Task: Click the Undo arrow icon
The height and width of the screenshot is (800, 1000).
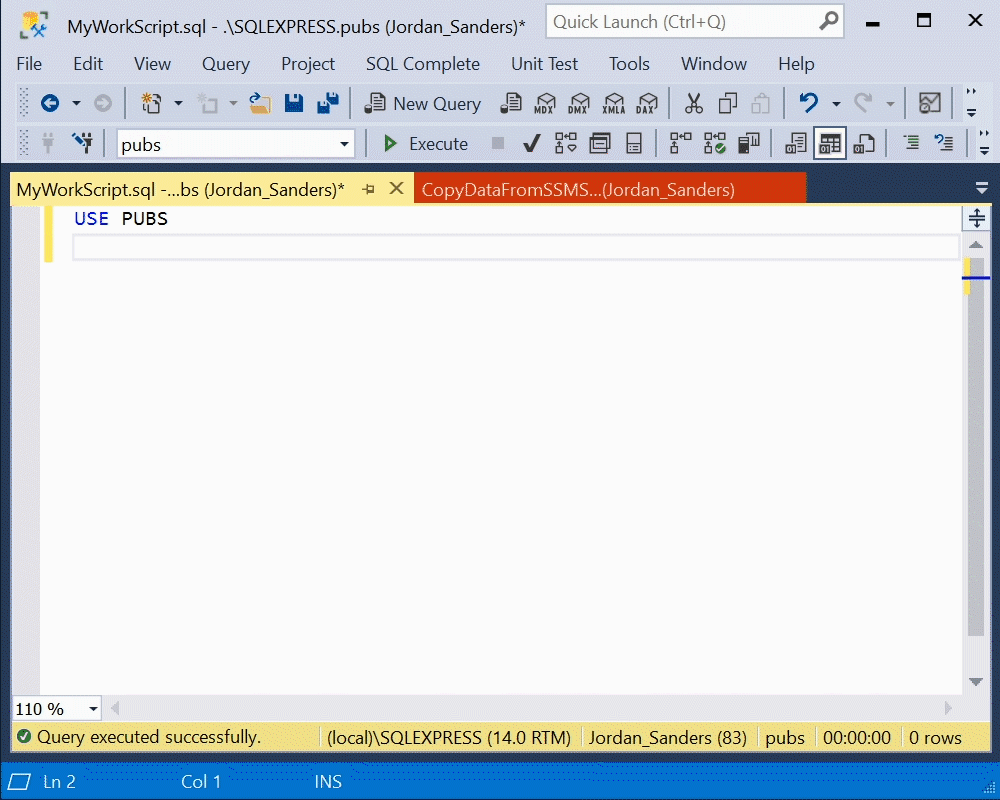Action: tap(809, 103)
